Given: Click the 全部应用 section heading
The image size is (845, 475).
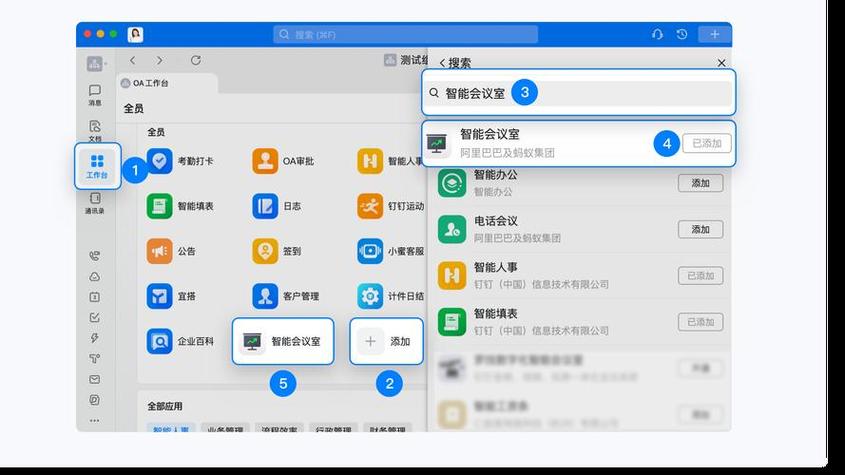Looking at the screenshot, I should [x=165, y=406].
